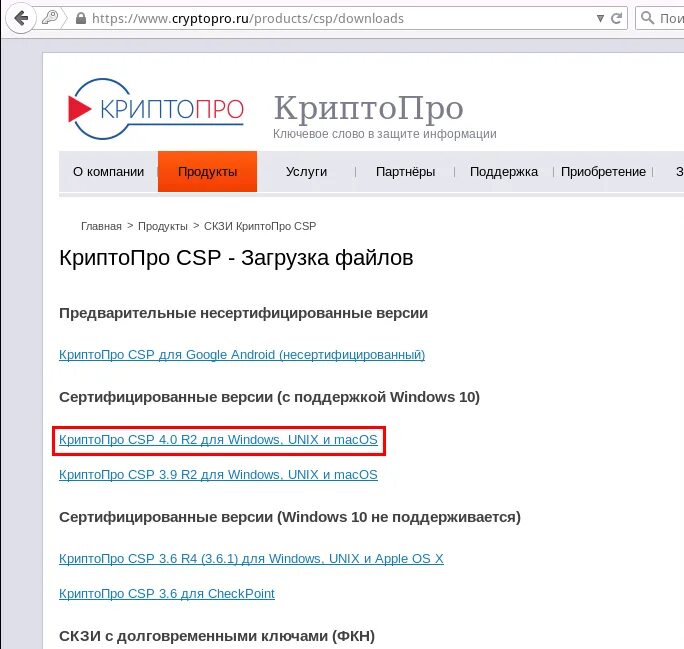Click the КриптоПро site title heading

pyautogui.click(x=368, y=108)
